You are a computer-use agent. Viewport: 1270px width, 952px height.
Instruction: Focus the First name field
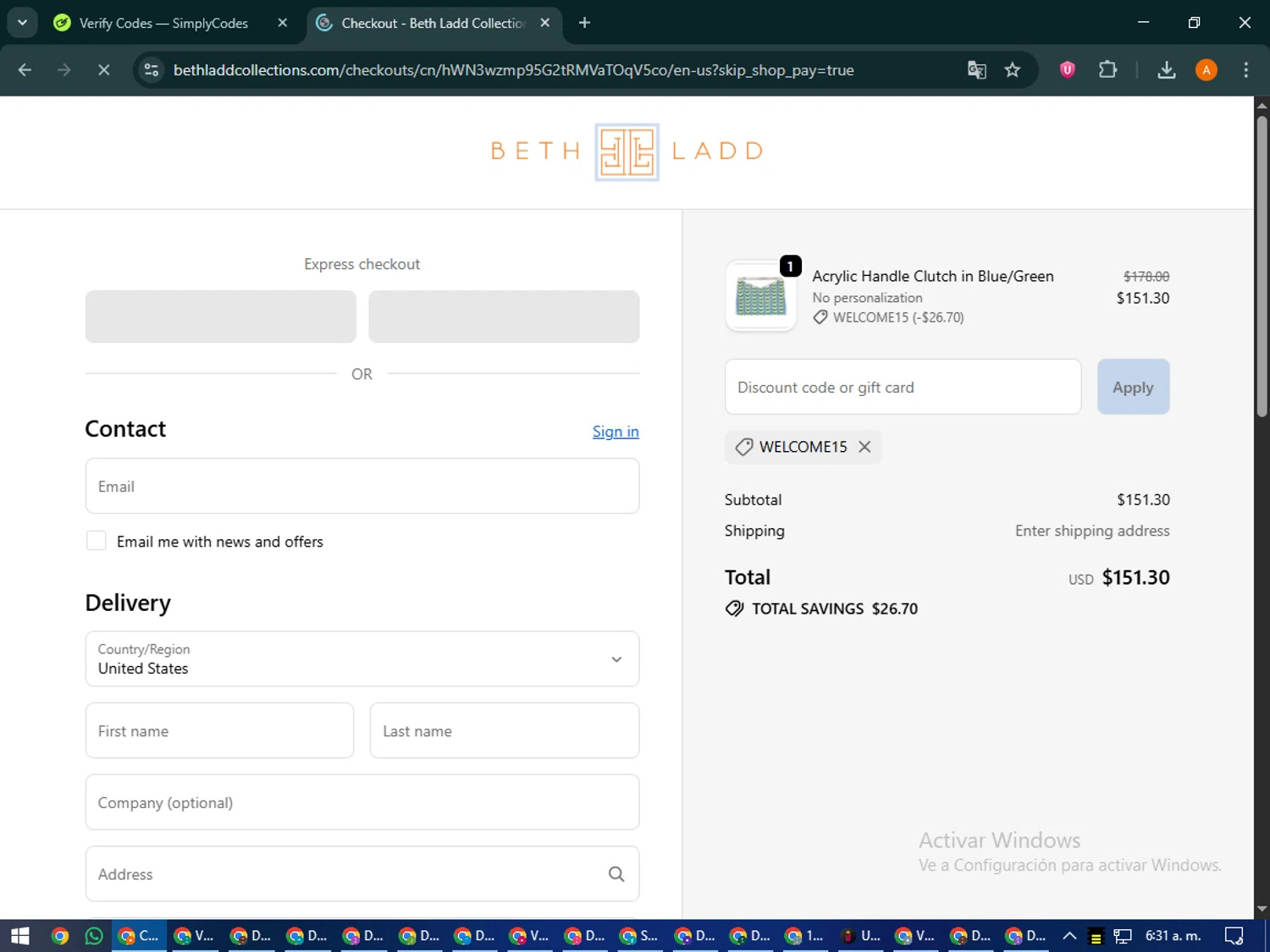(219, 730)
